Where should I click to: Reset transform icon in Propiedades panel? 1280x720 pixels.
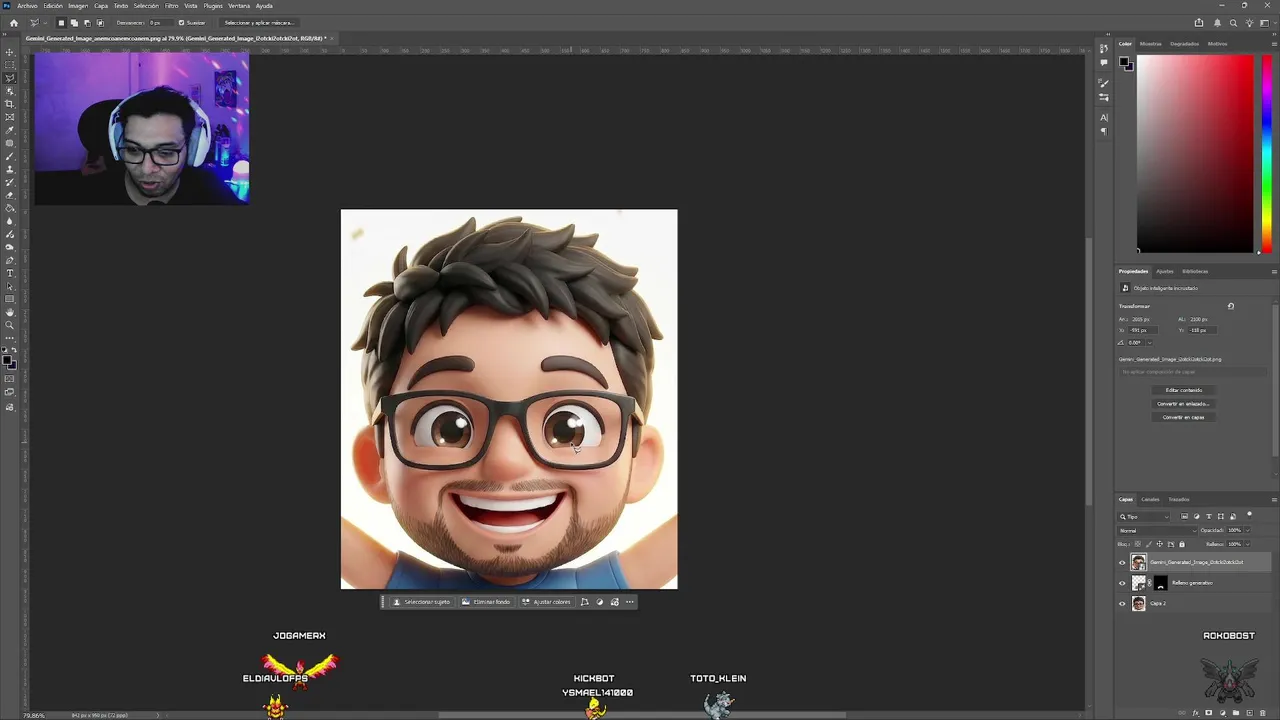[1231, 306]
